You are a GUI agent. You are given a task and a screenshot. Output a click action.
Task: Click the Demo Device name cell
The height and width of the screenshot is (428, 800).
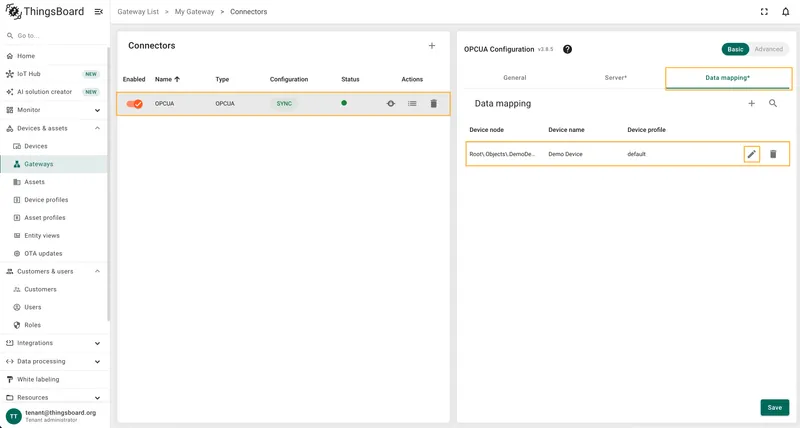coord(565,154)
